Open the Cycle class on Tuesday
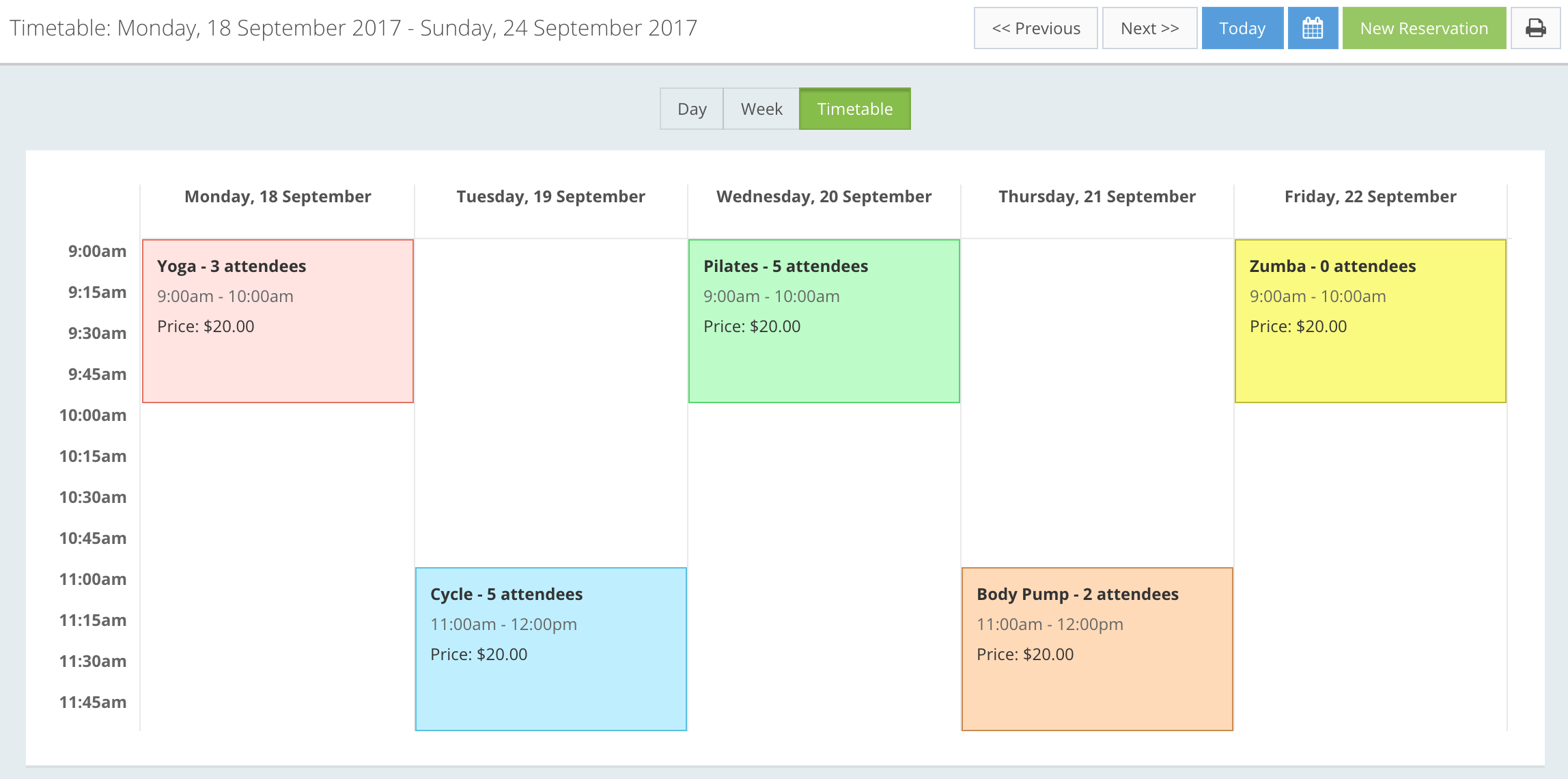This screenshot has height=779, width=1568. (550, 646)
